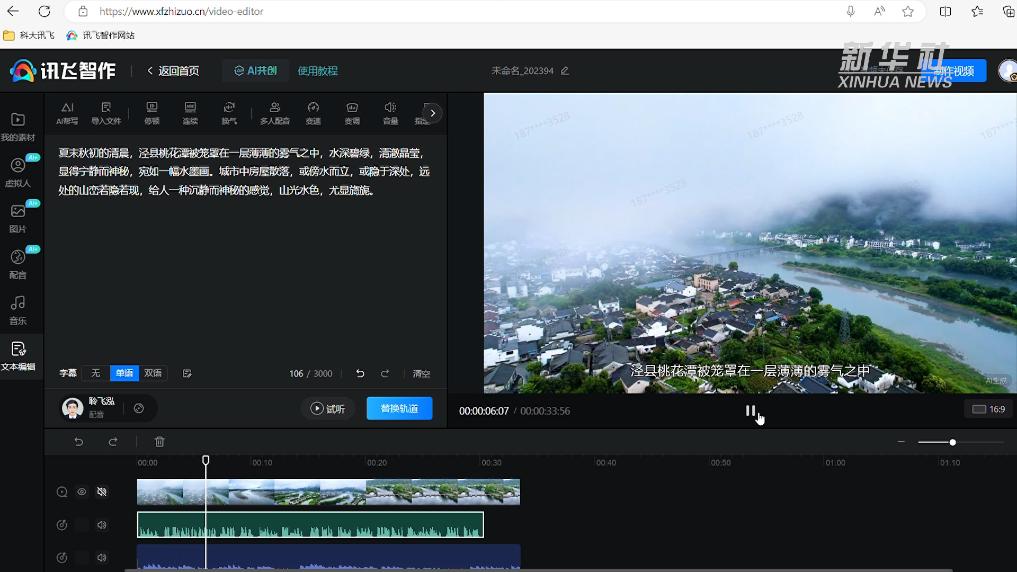Image resolution: width=1017 pixels, height=572 pixels.
Task: Select the 多人配音 multi-voice tool
Action: tap(274, 112)
